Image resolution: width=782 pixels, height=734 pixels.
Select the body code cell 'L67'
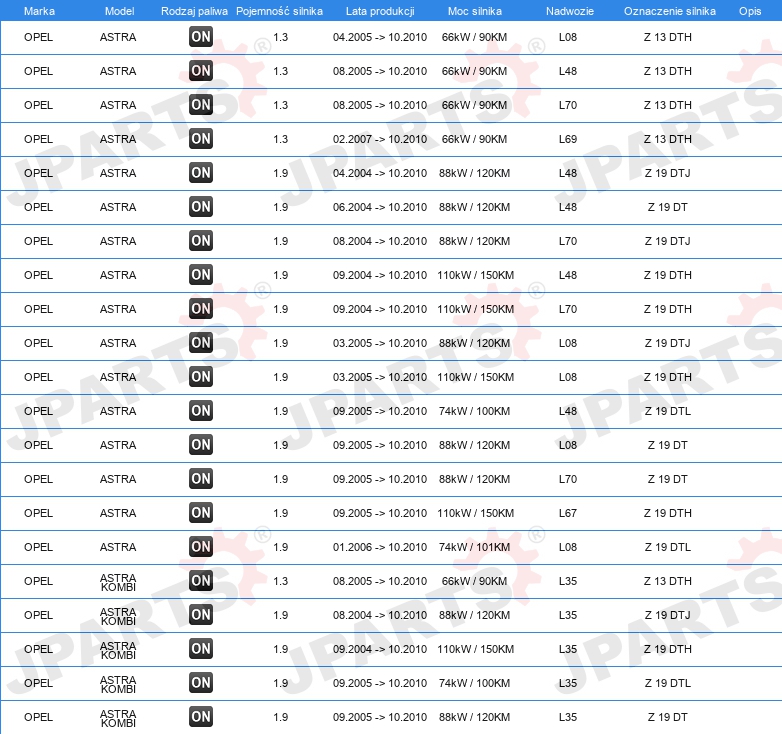pyautogui.click(x=568, y=513)
